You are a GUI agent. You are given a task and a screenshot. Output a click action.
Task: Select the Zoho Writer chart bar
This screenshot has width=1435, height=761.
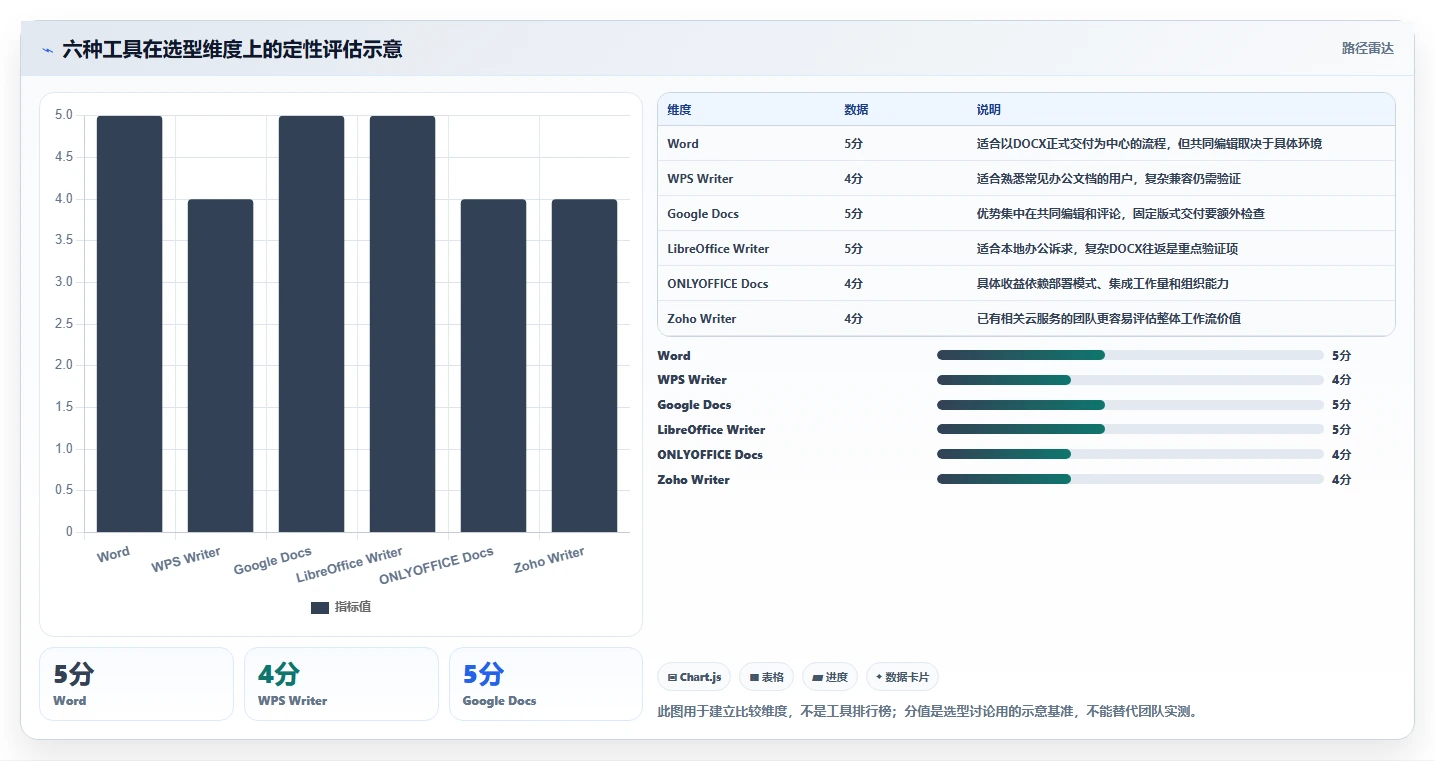click(584, 366)
